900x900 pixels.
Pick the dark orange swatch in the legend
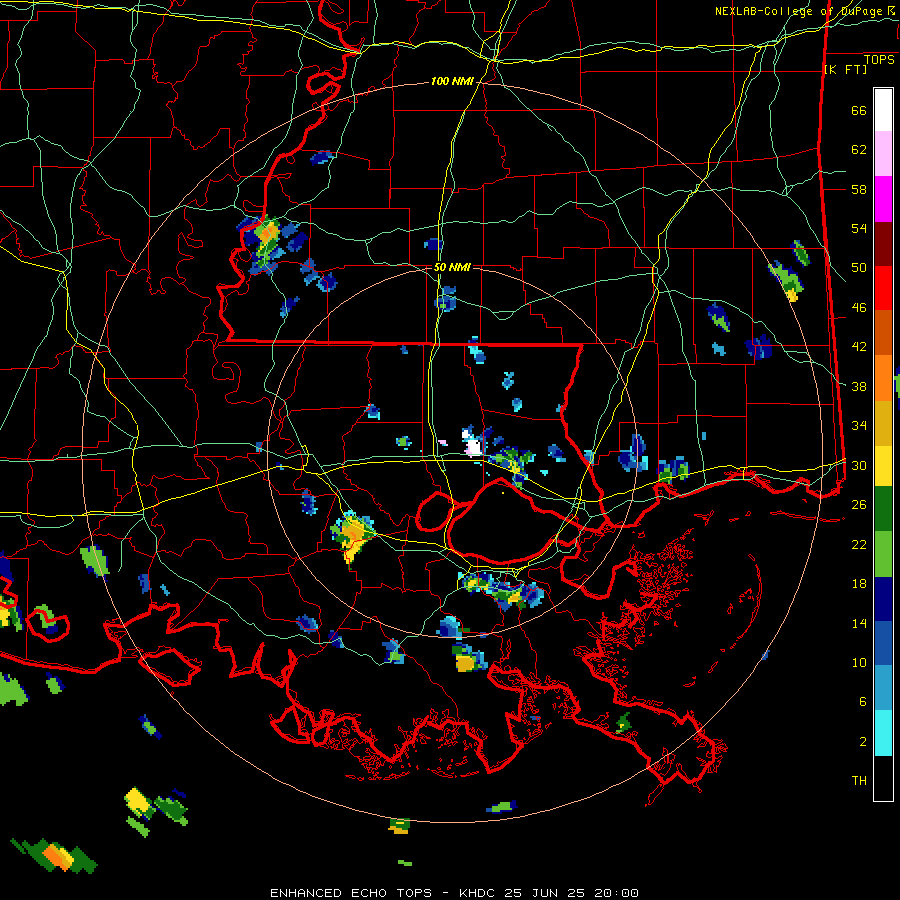883,332
